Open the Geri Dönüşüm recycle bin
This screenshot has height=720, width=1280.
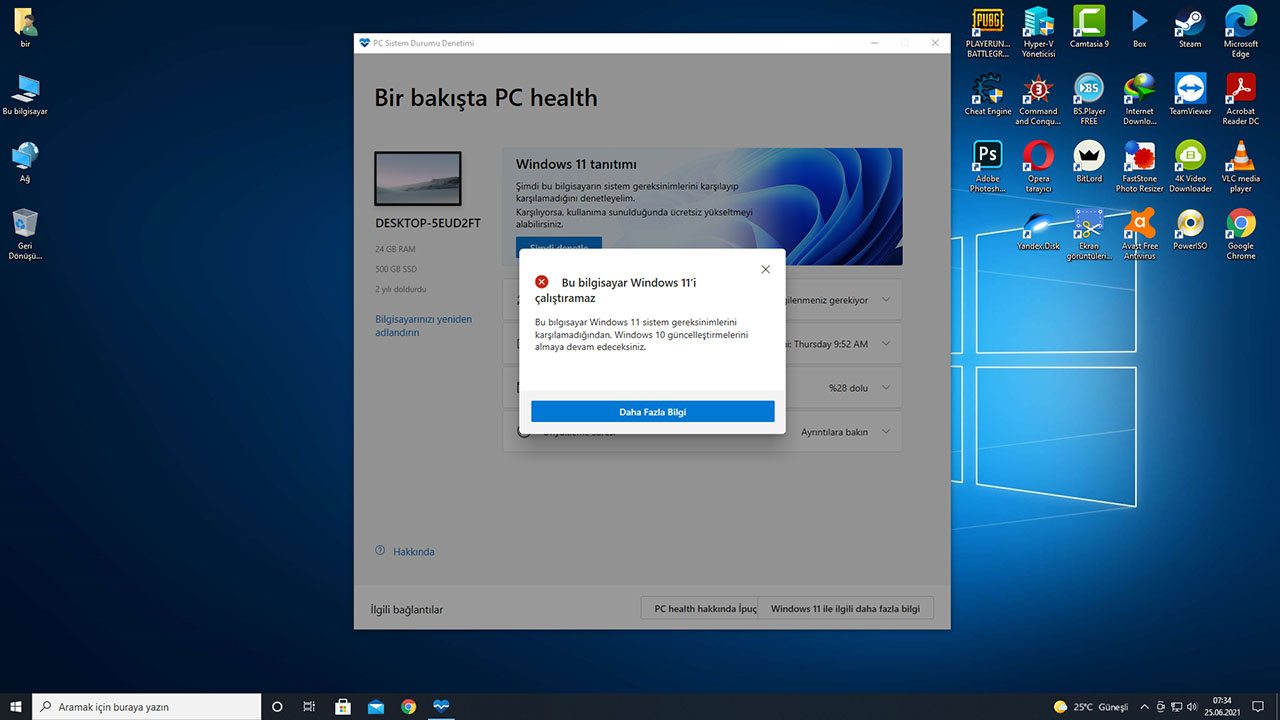pyautogui.click(x=25, y=224)
